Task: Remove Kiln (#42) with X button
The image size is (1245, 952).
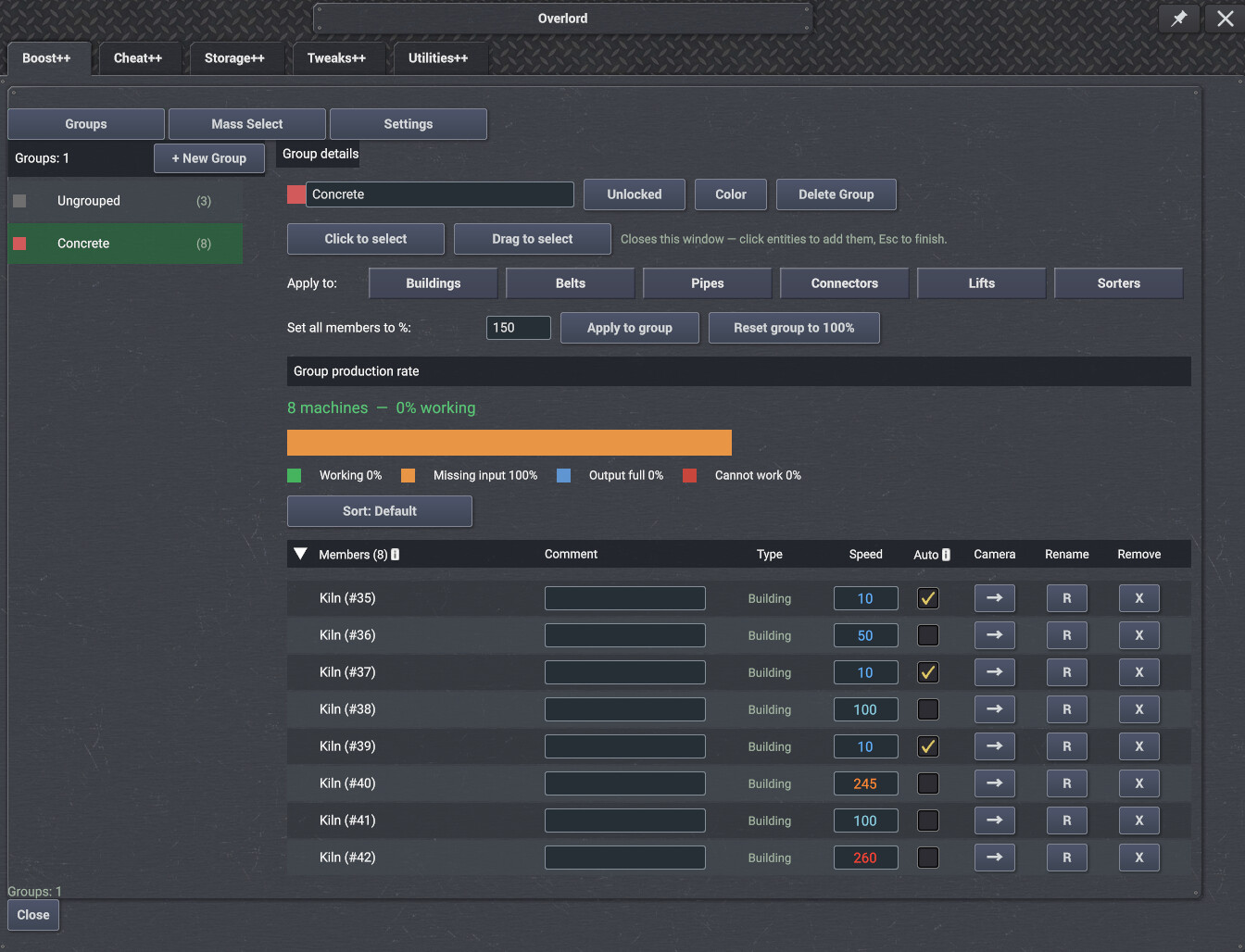Action: click(x=1138, y=858)
